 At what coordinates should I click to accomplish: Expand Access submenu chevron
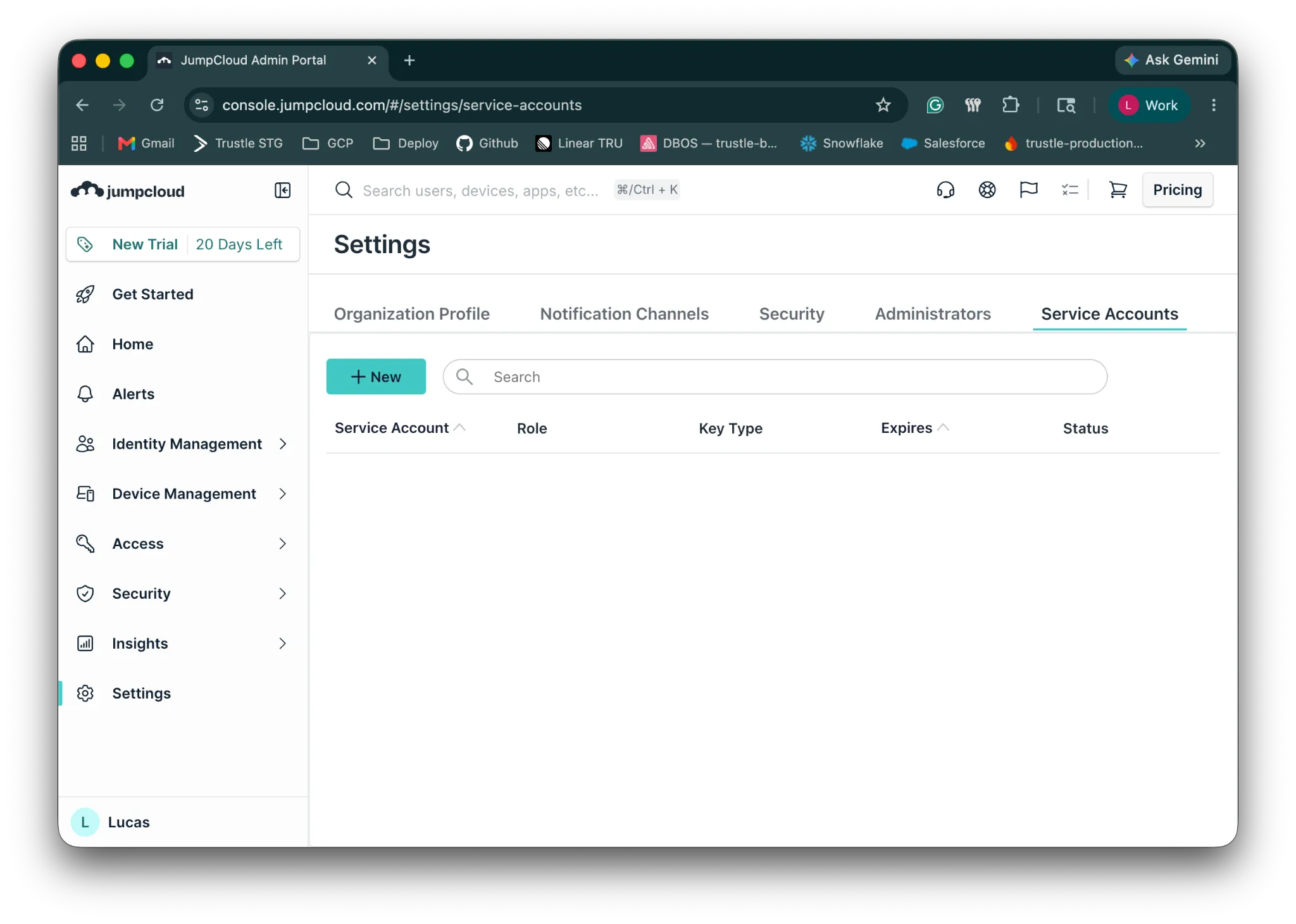(x=283, y=544)
